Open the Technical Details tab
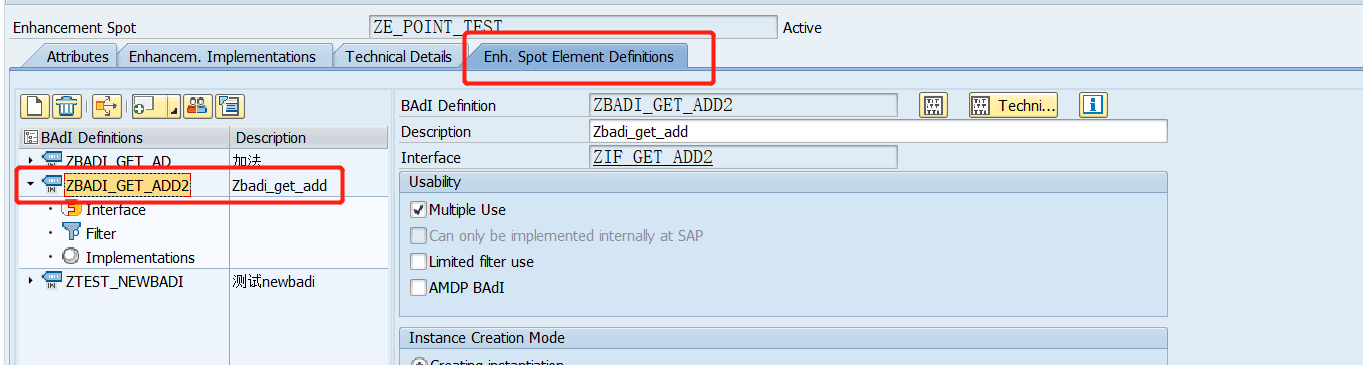 point(398,57)
